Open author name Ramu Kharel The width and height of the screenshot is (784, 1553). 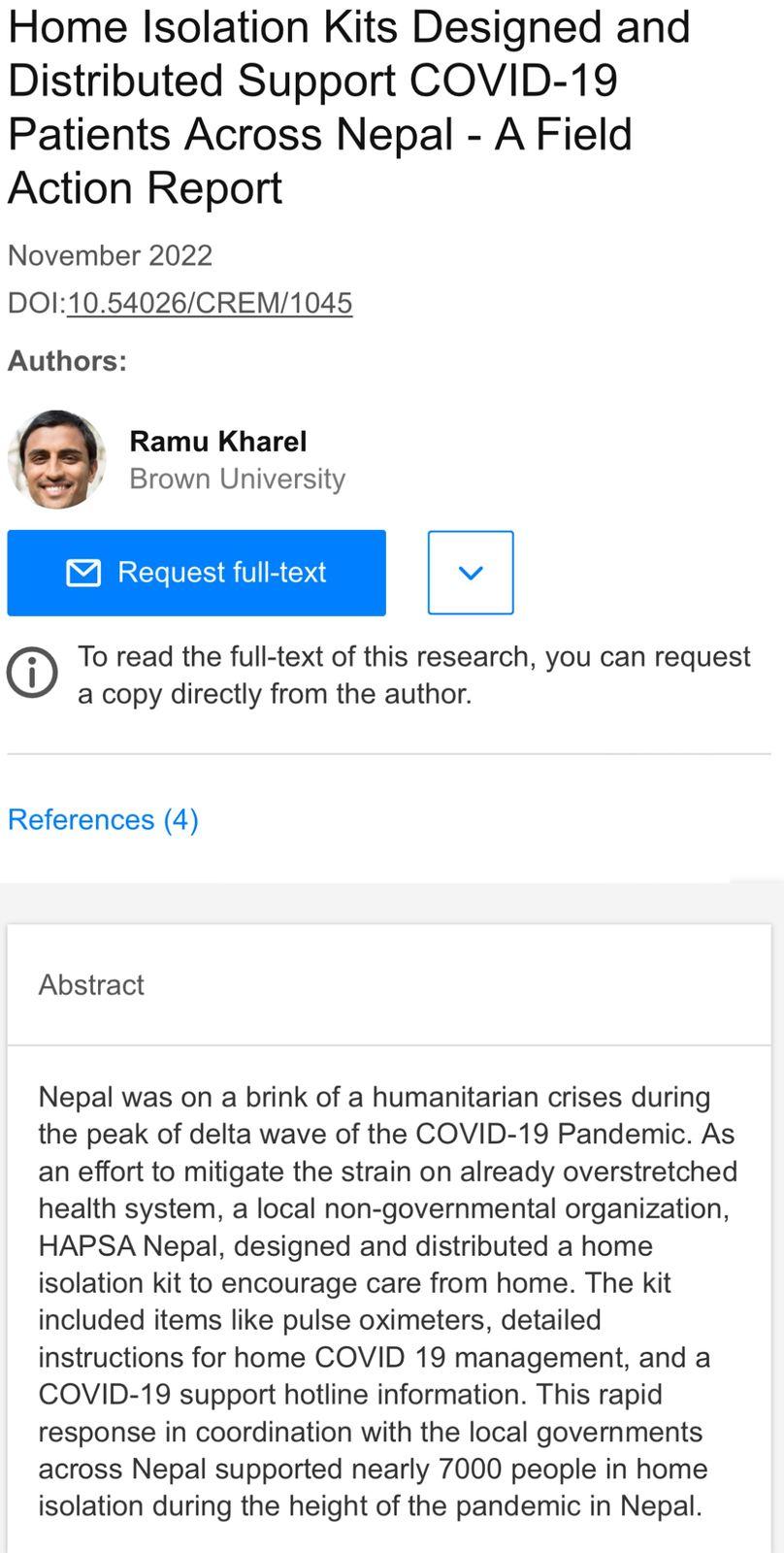point(218,442)
